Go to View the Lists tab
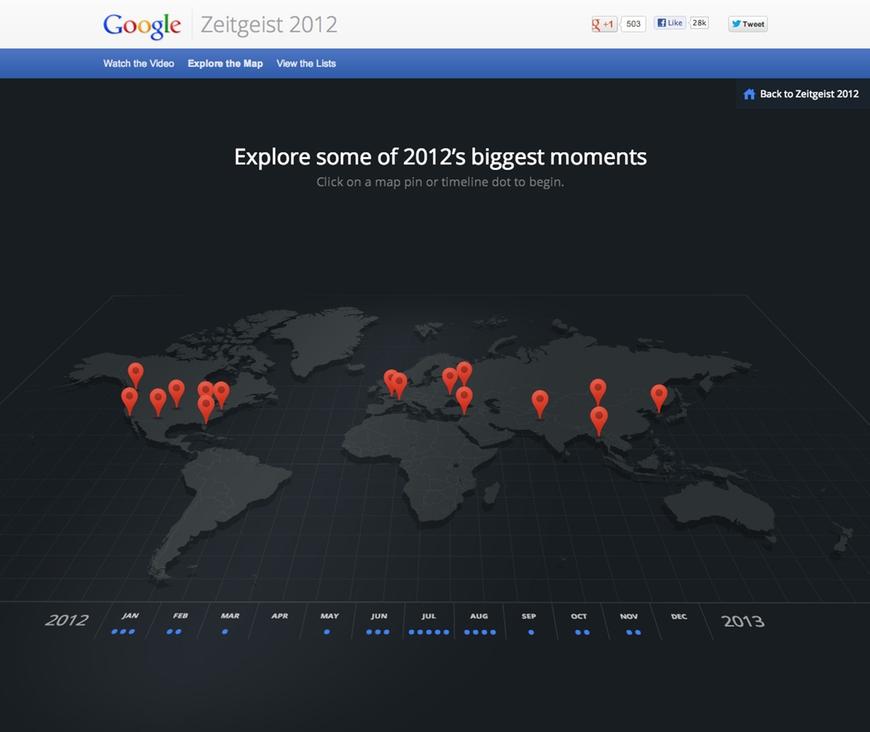 point(306,63)
